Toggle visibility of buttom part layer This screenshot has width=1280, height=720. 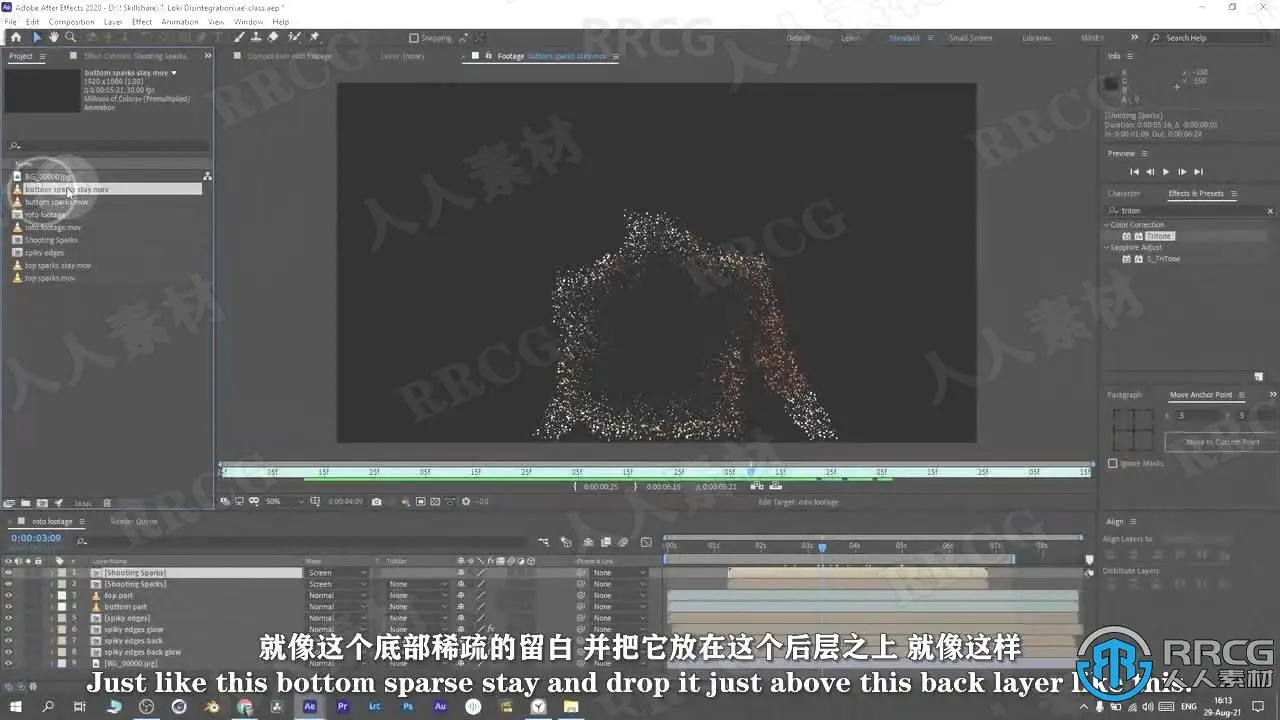tap(8, 607)
